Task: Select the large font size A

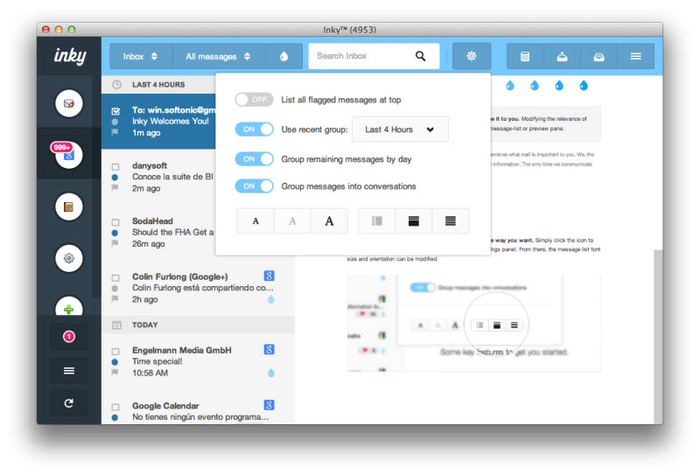Action: pos(329,221)
